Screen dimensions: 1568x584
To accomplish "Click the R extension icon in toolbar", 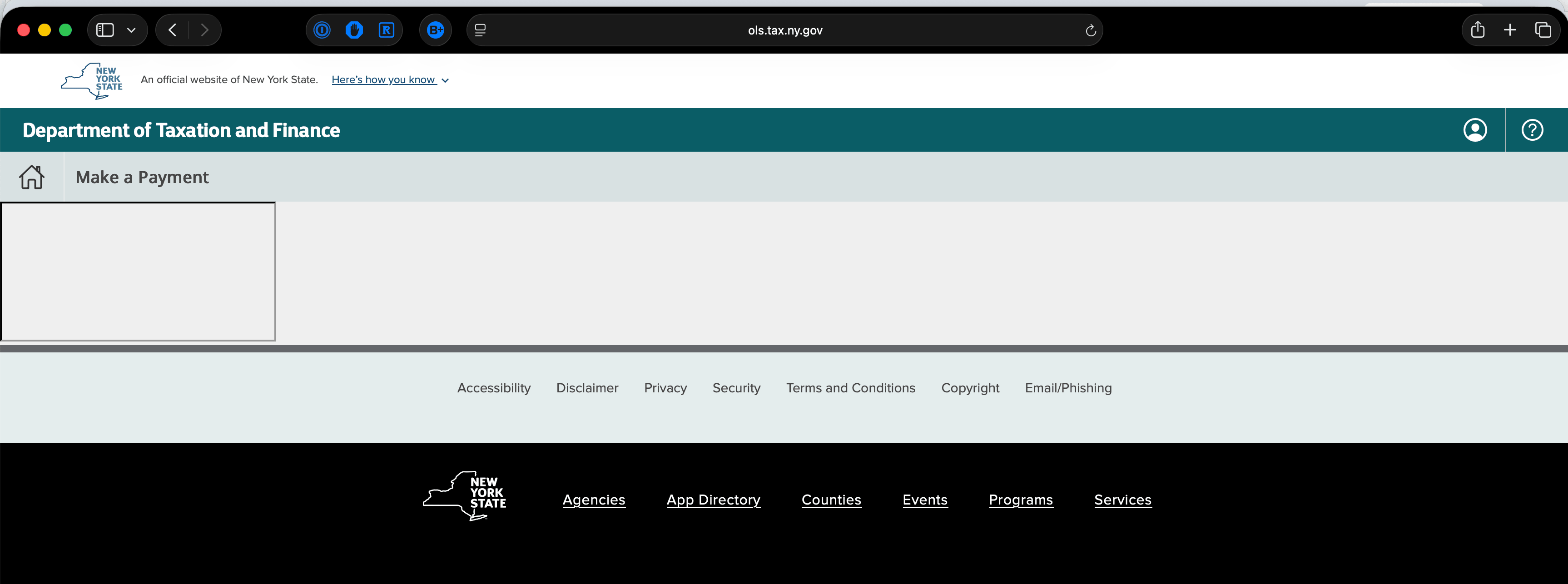I will pyautogui.click(x=387, y=30).
